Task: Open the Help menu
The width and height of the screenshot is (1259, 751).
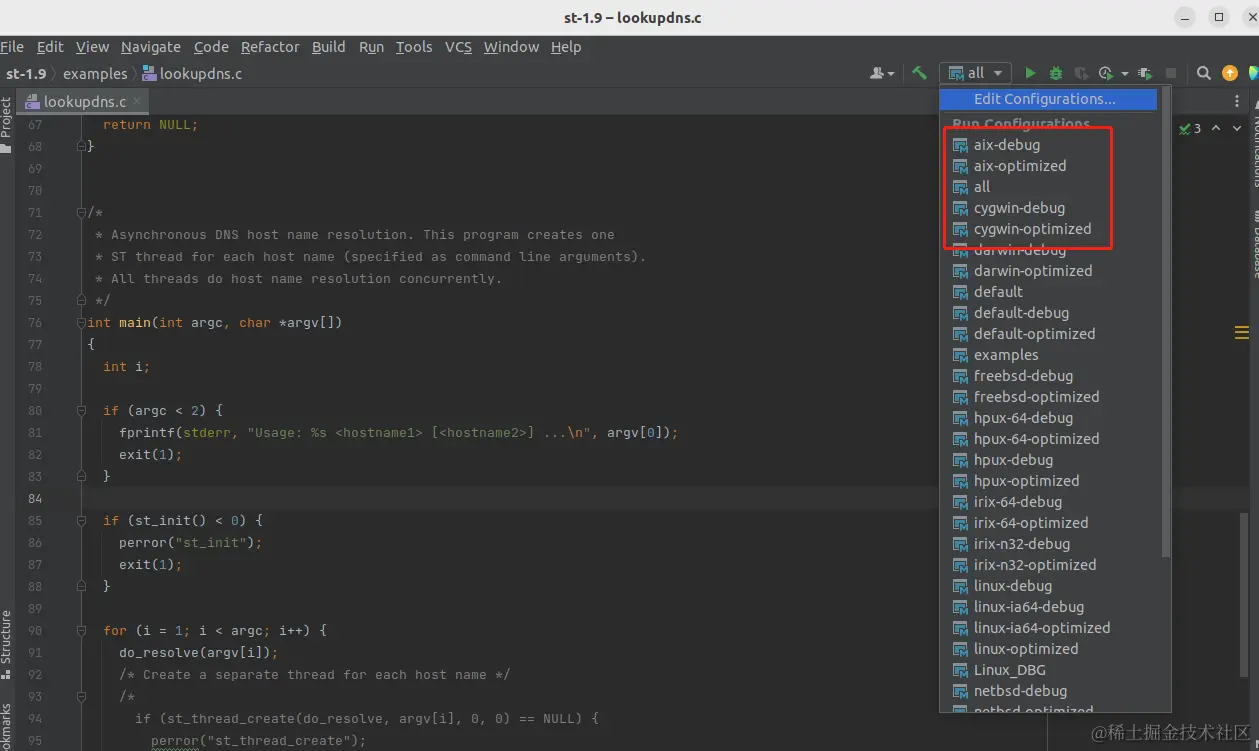Action: click(566, 47)
